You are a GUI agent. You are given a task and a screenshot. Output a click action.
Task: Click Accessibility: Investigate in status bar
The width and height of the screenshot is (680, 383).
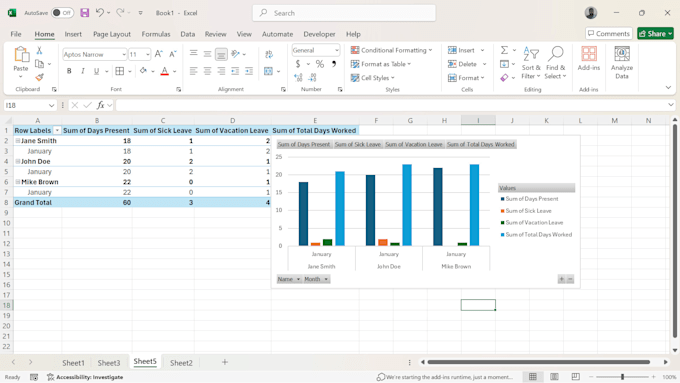(x=85, y=377)
